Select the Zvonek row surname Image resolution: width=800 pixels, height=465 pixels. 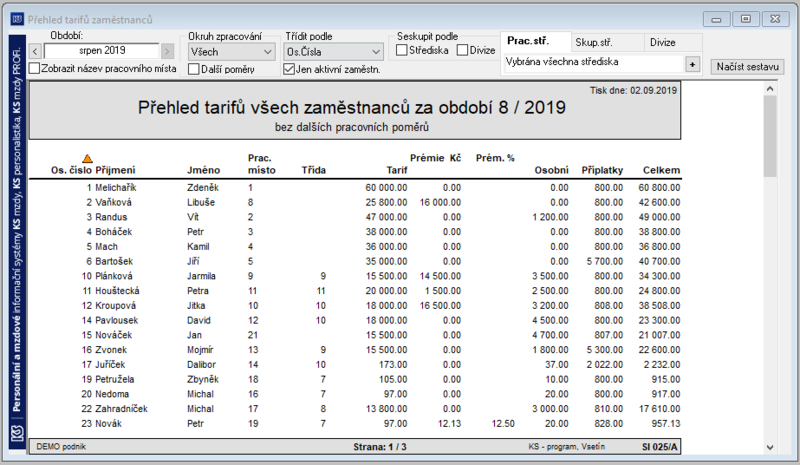[x=111, y=350]
